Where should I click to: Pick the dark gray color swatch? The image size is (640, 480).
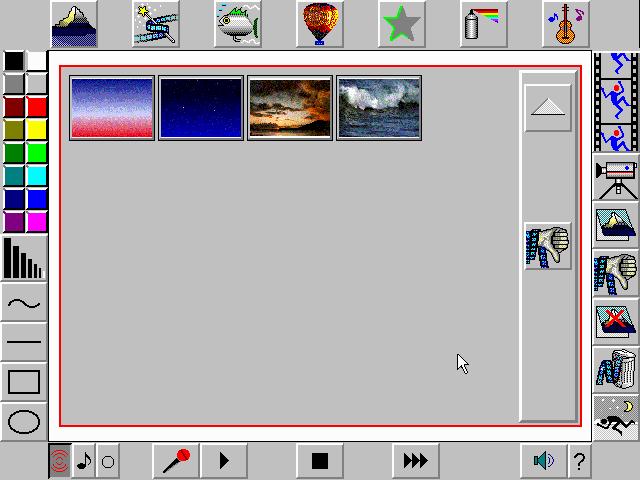click(14, 84)
